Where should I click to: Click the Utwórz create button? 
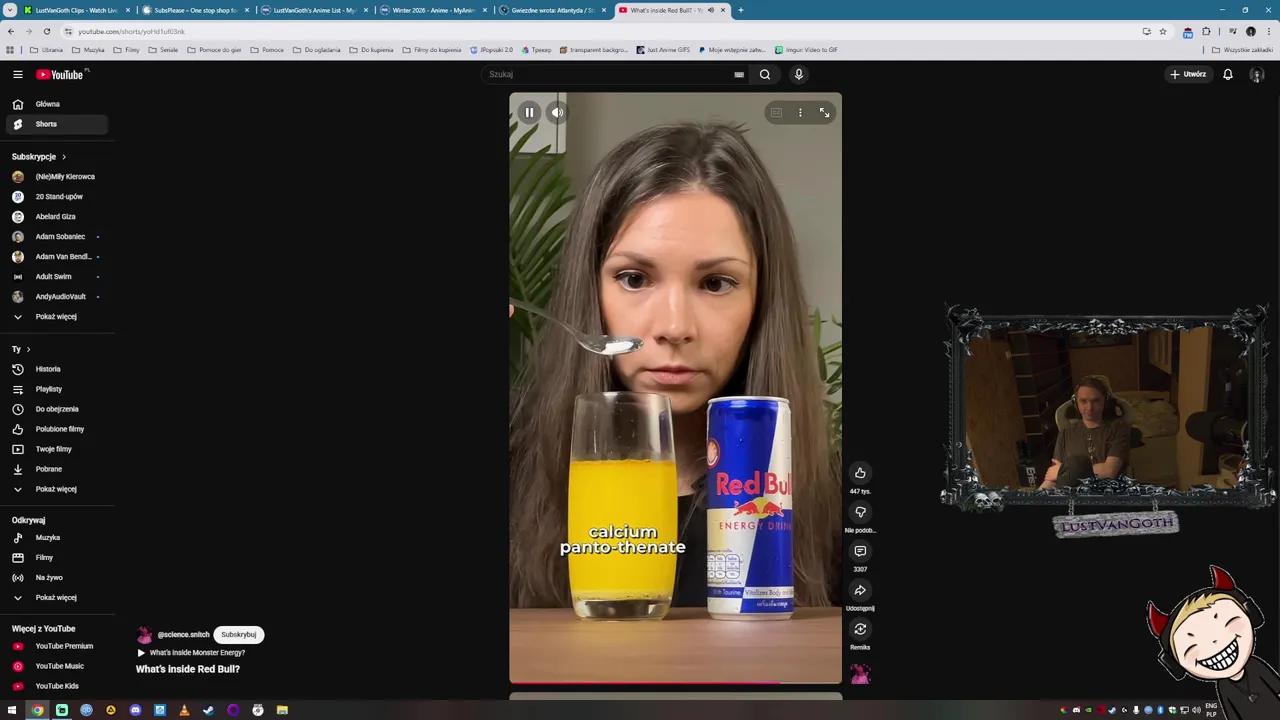point(1188,74)
